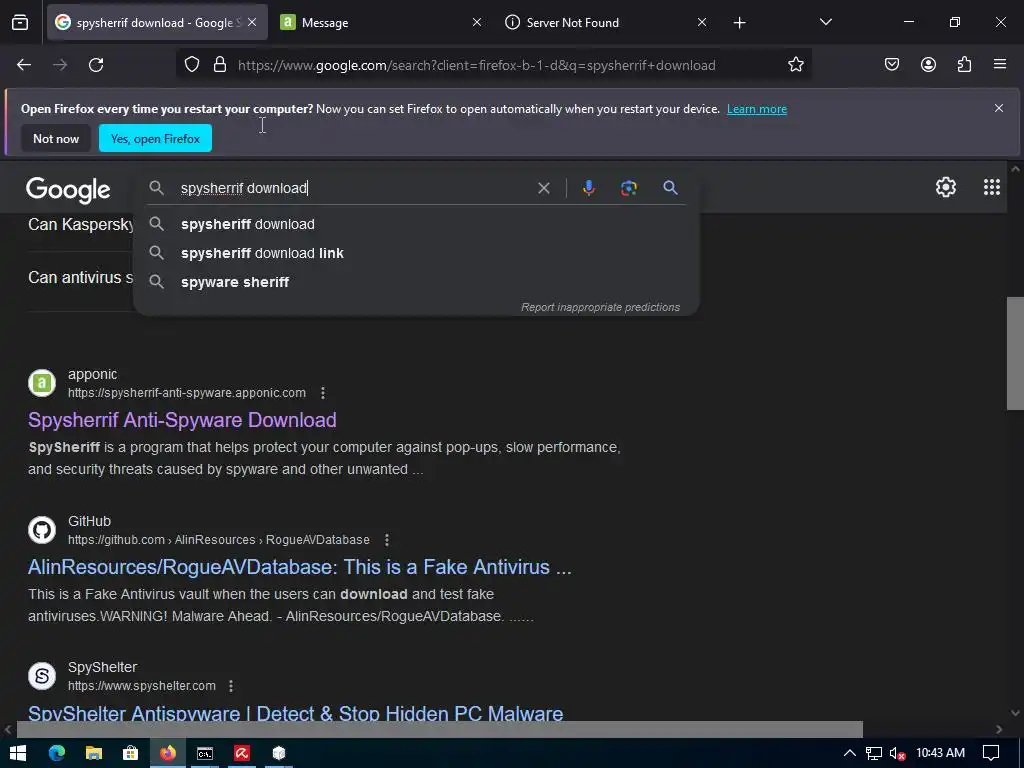1024x768 pixels.
Task: View site security lock information
Action: (220, 65)
